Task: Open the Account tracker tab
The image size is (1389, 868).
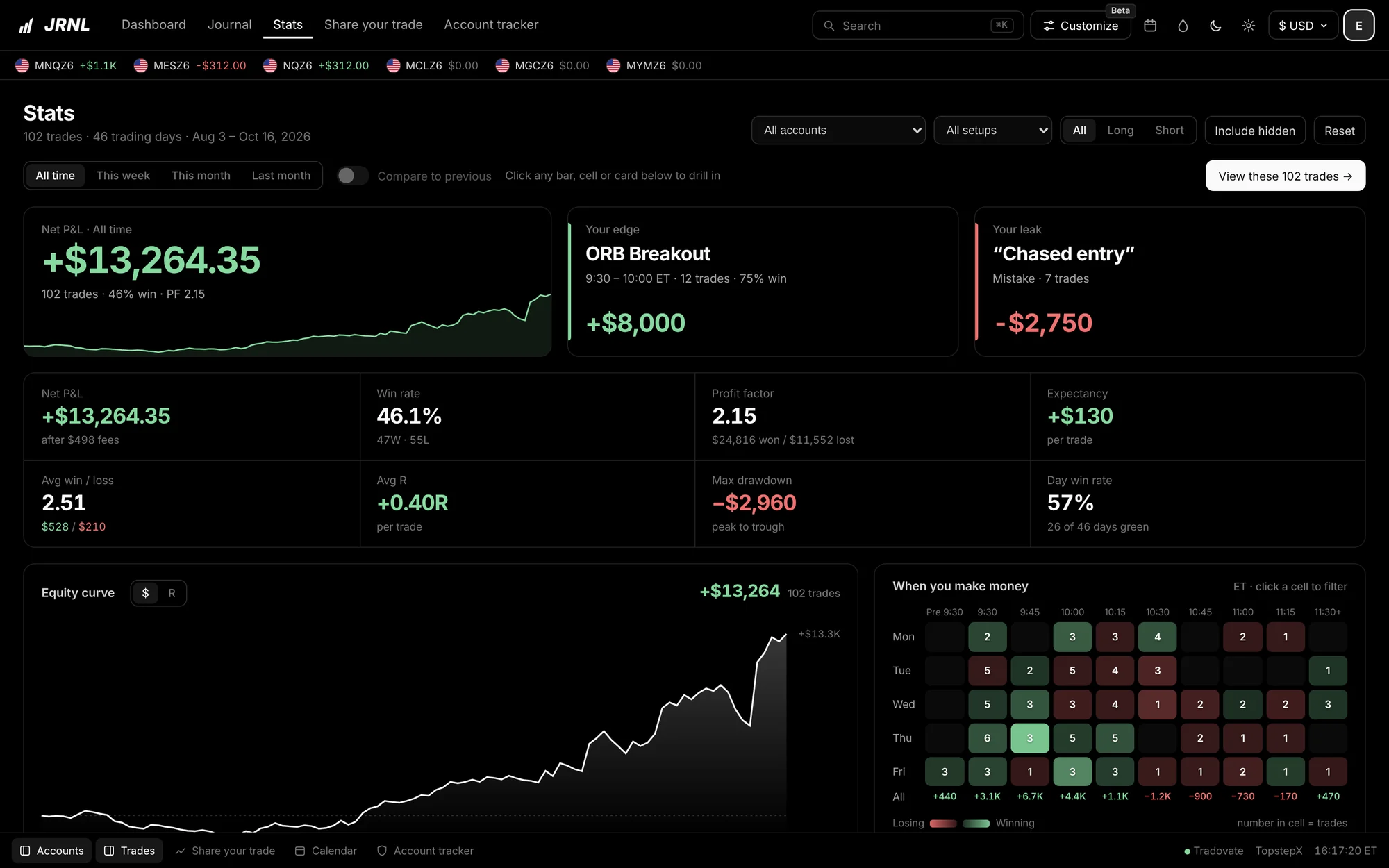Action: pos(491,25)
